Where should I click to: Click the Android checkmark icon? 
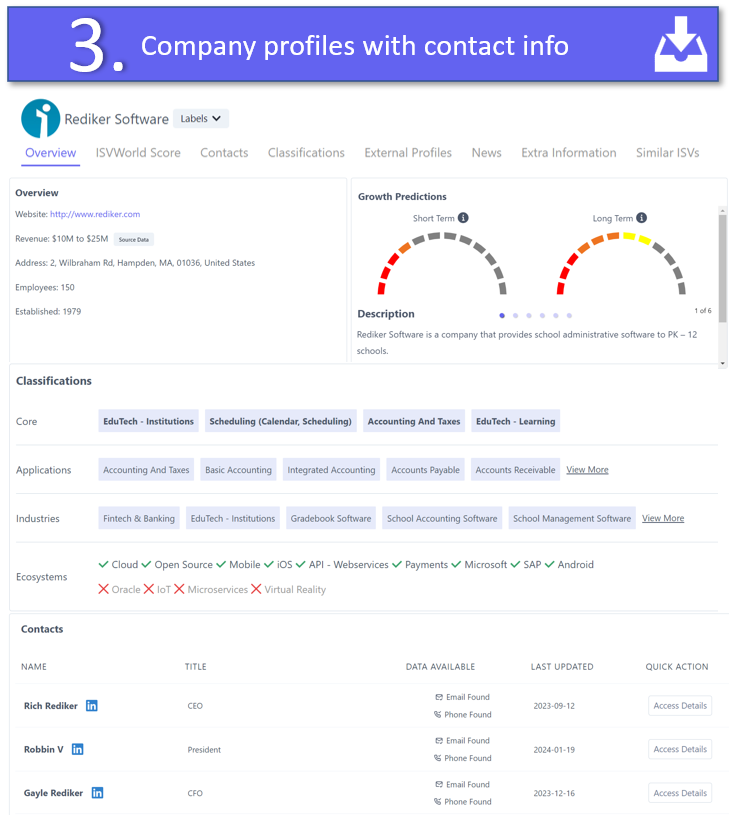(550, 564)
